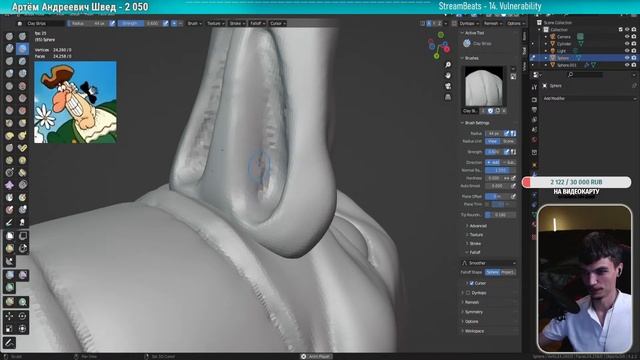The image size is (640, 360).
Task: Adjust the Normal Radius slider
Action: (x=500, y=170)
